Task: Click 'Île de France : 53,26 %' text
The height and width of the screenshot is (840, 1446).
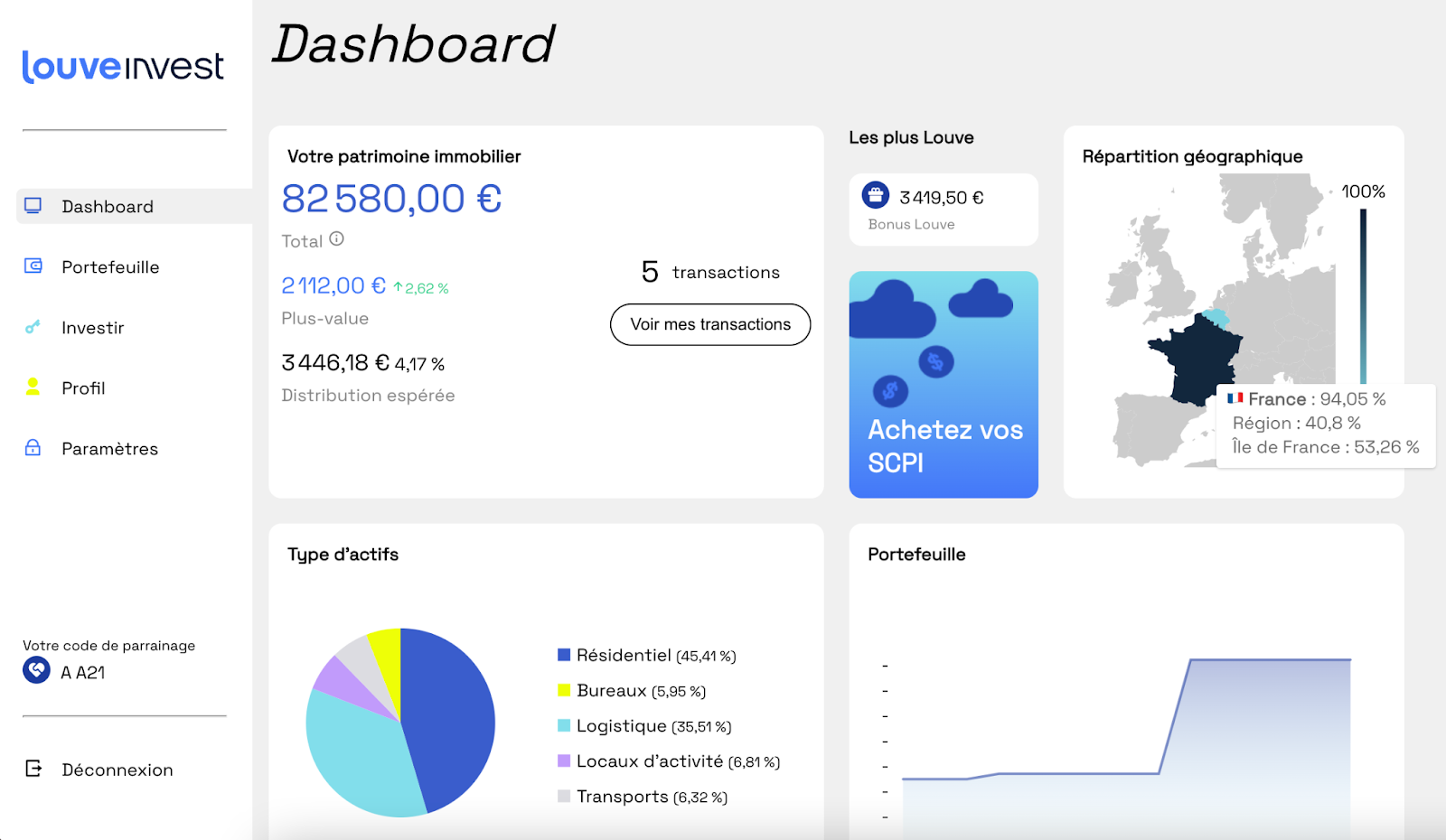Action: [1326, 447]
